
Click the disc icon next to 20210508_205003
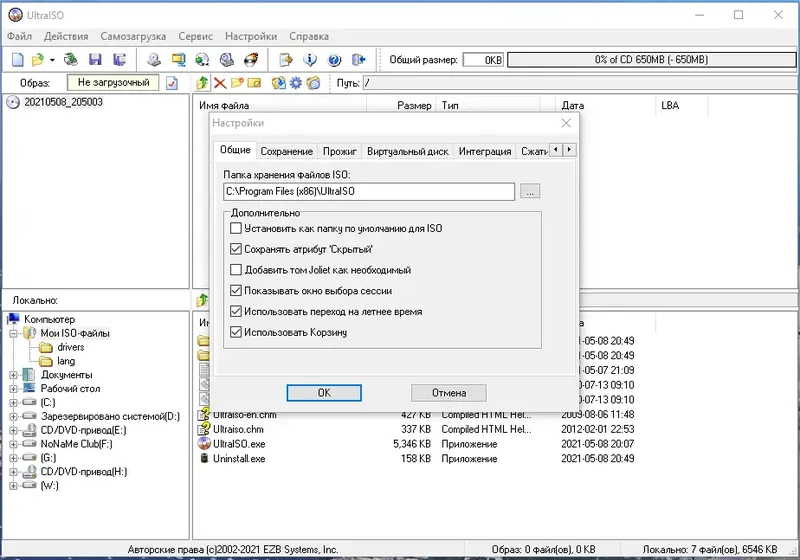(x=13, y=102)
